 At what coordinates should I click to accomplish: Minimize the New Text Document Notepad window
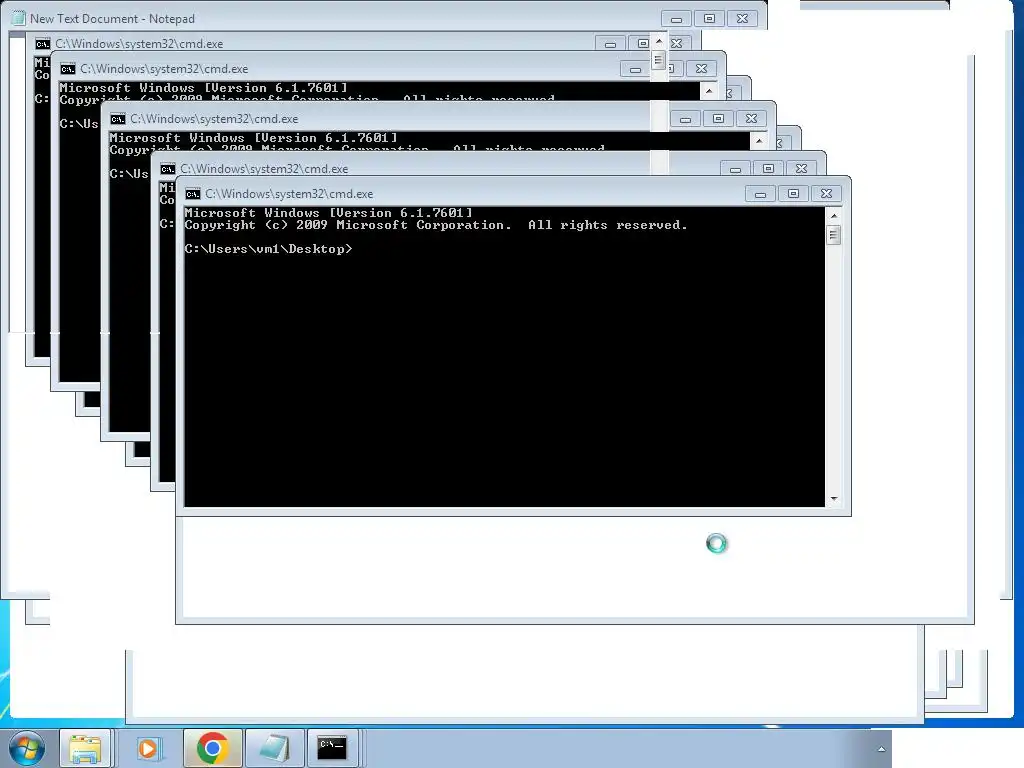[x=676, y=19]
